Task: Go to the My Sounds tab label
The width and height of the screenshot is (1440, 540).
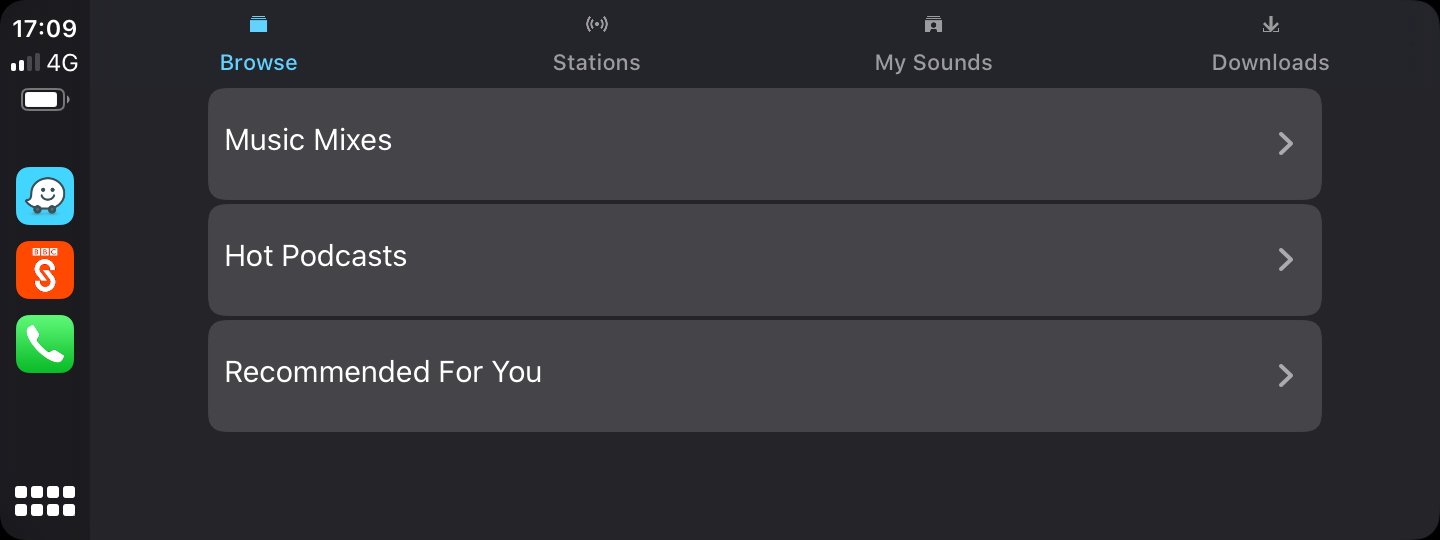Action: (934, 63)
